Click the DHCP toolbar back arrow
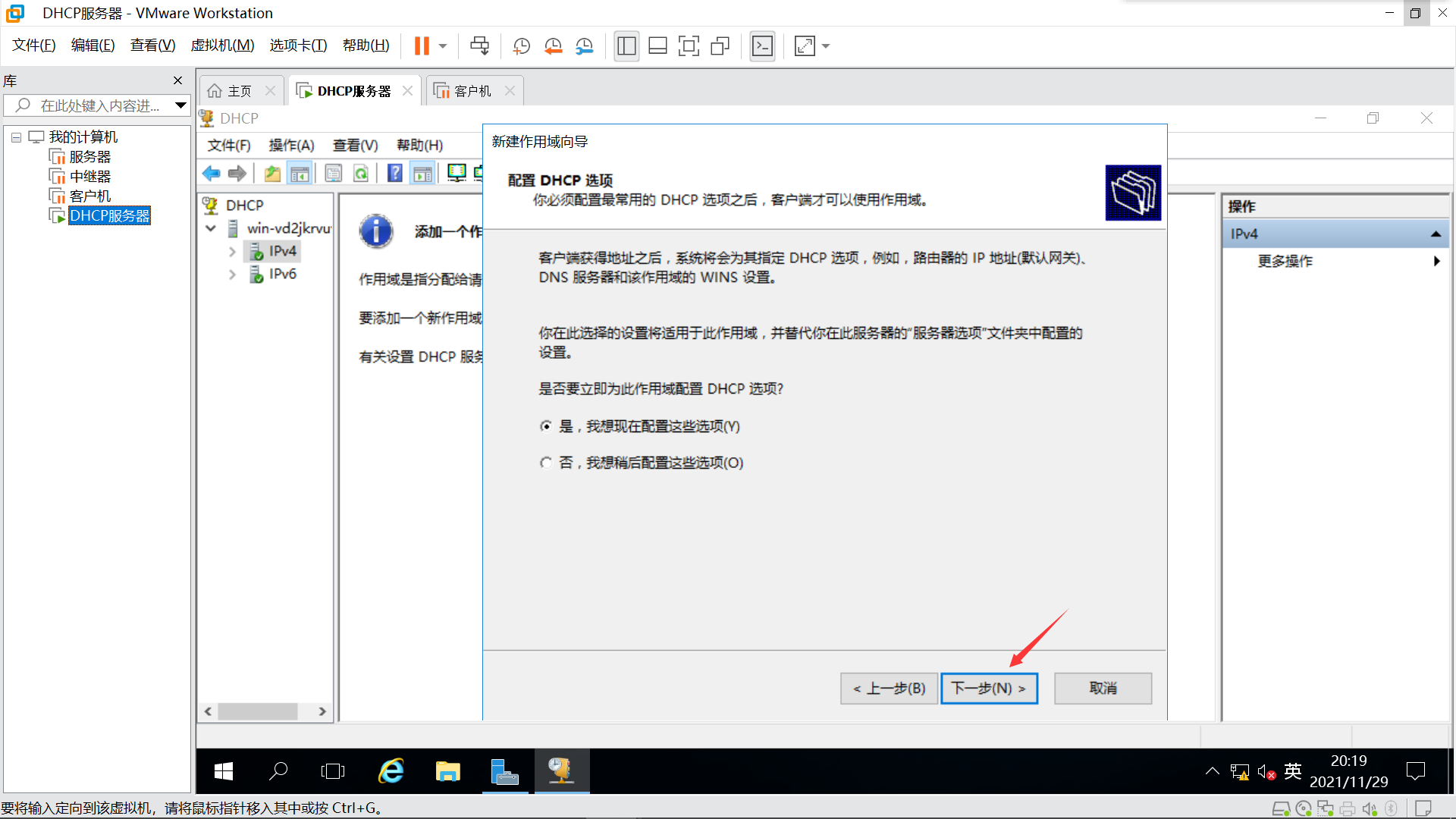Screen dimensions: 1456x819 click(211, 174)
